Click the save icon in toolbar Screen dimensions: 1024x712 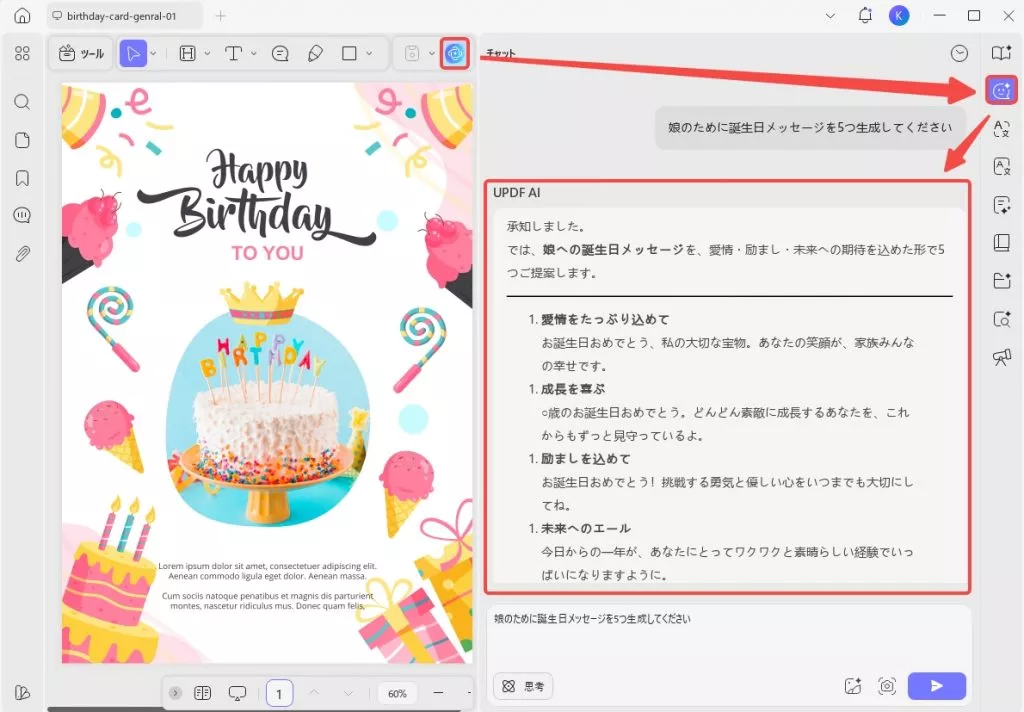click(x=411, y=54)
